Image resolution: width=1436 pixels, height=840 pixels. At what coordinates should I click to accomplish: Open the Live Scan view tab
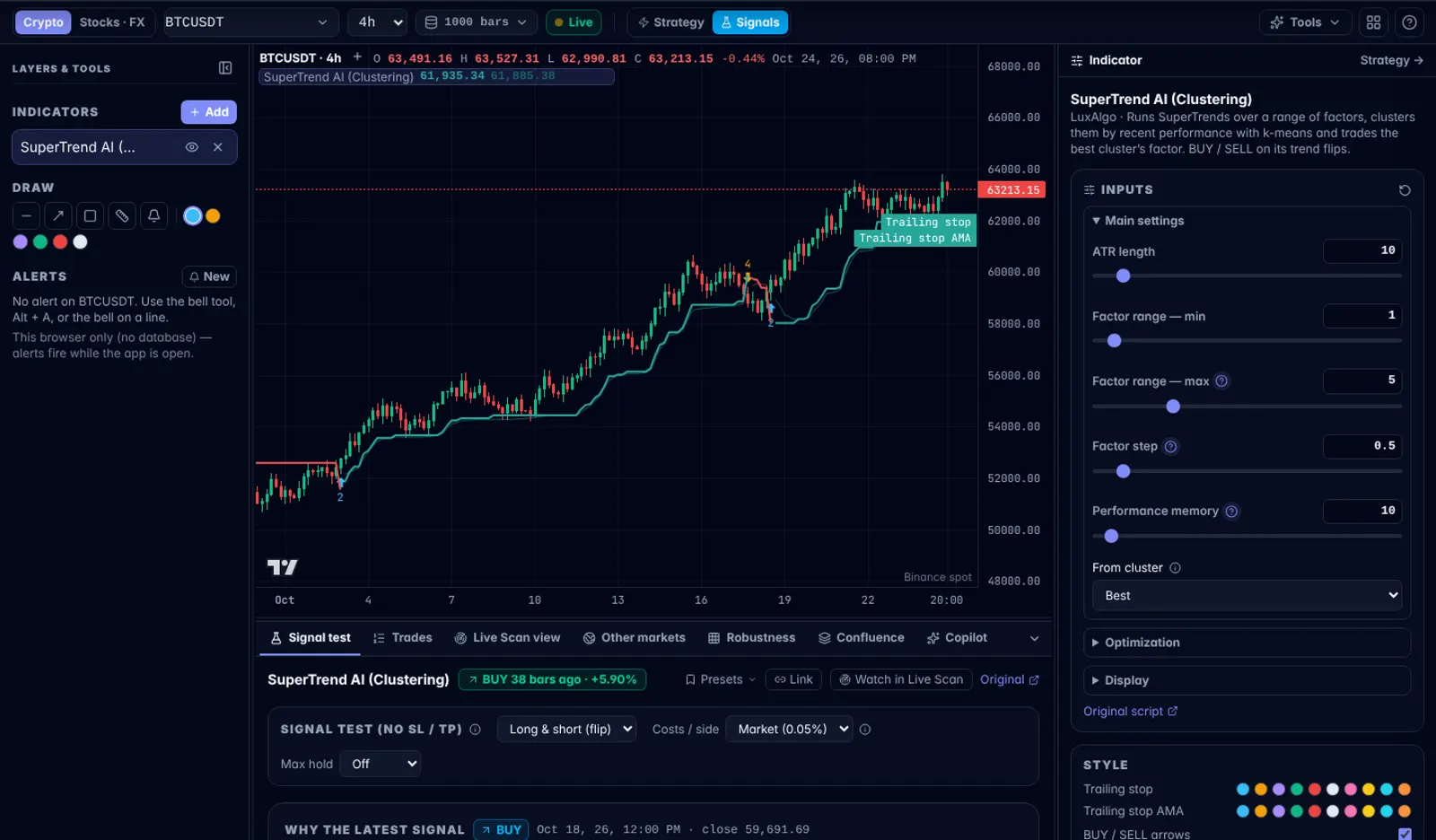coord(507,638)
